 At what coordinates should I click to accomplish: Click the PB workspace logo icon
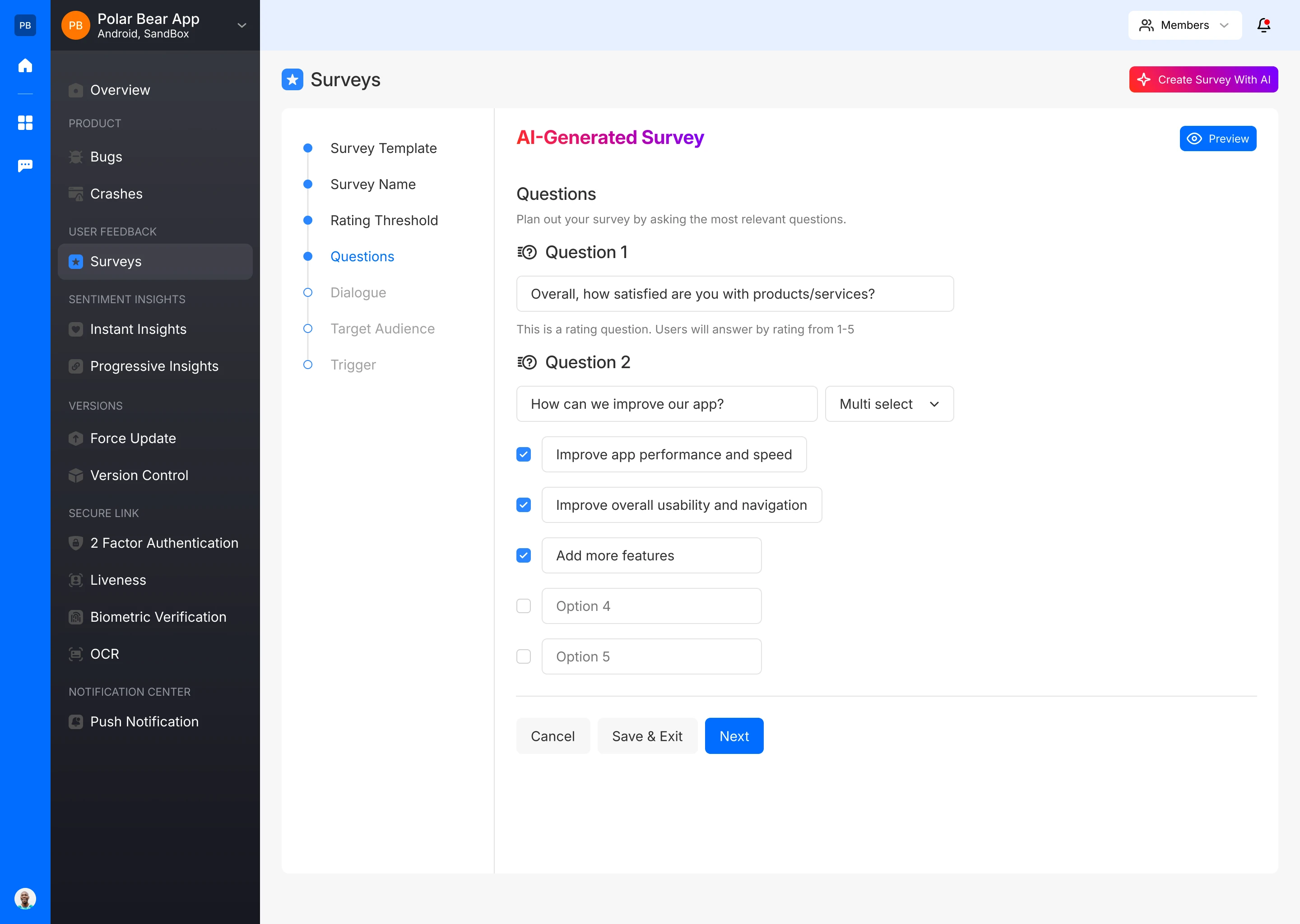coord(25,25)
